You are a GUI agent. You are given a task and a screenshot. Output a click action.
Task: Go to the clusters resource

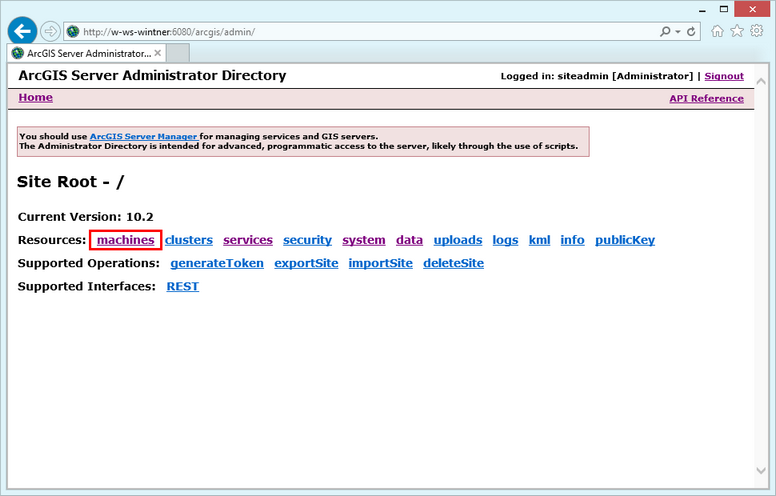[189, 240]
